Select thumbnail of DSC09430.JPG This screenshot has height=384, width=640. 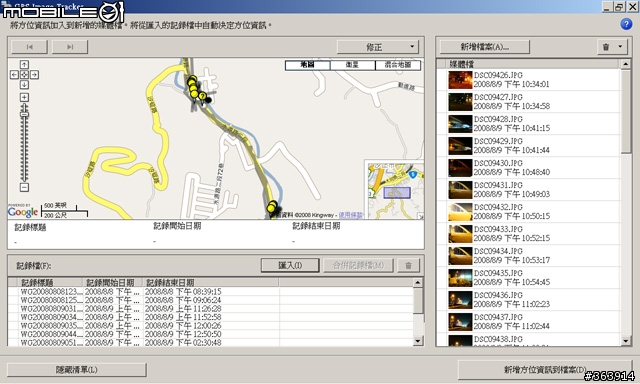coord(460,168)
